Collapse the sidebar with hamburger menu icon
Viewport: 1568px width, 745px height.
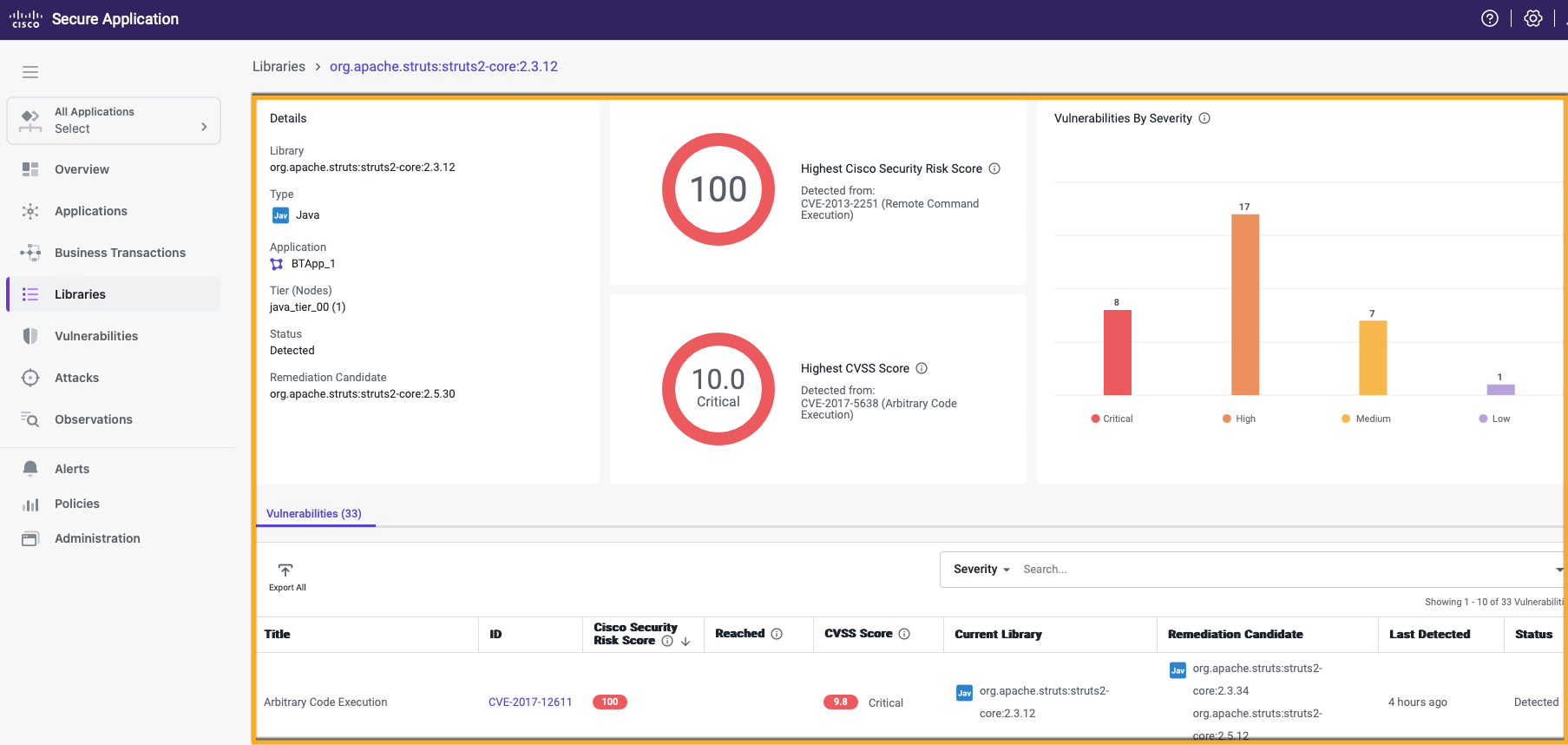pyautogui.click(x=30, y=72)
